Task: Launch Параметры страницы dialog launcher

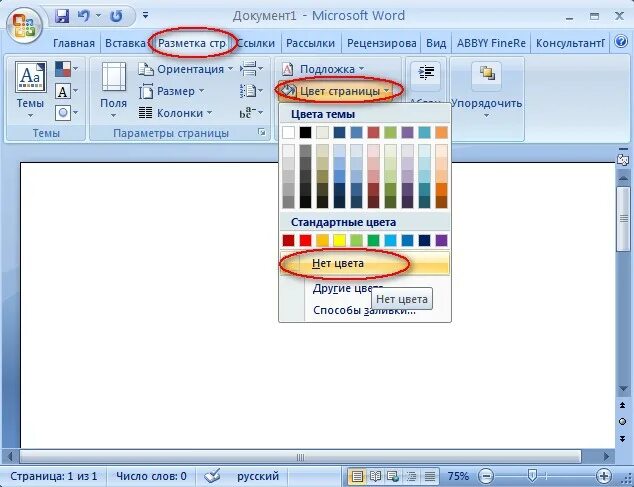Action: 262,132
